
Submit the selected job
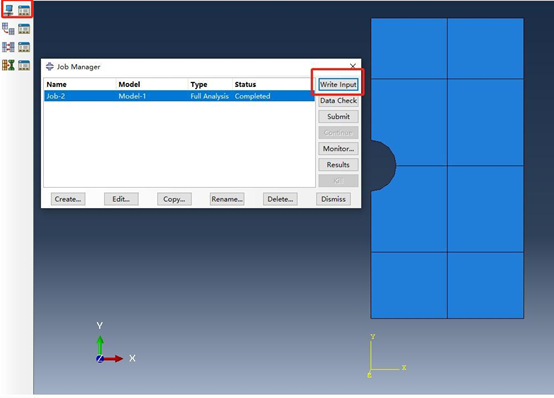[x=338, y=117]
